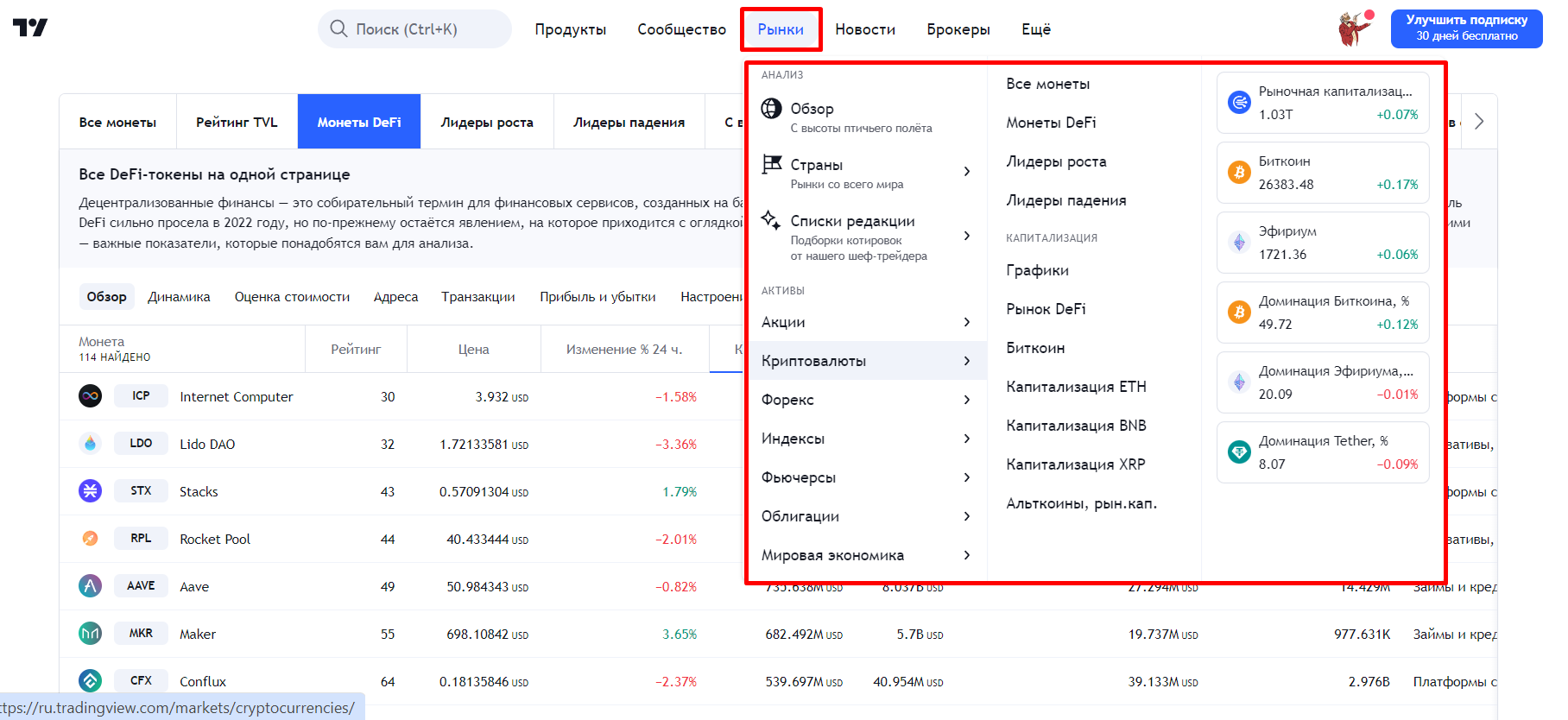Sort by the Цена column header

473,350
